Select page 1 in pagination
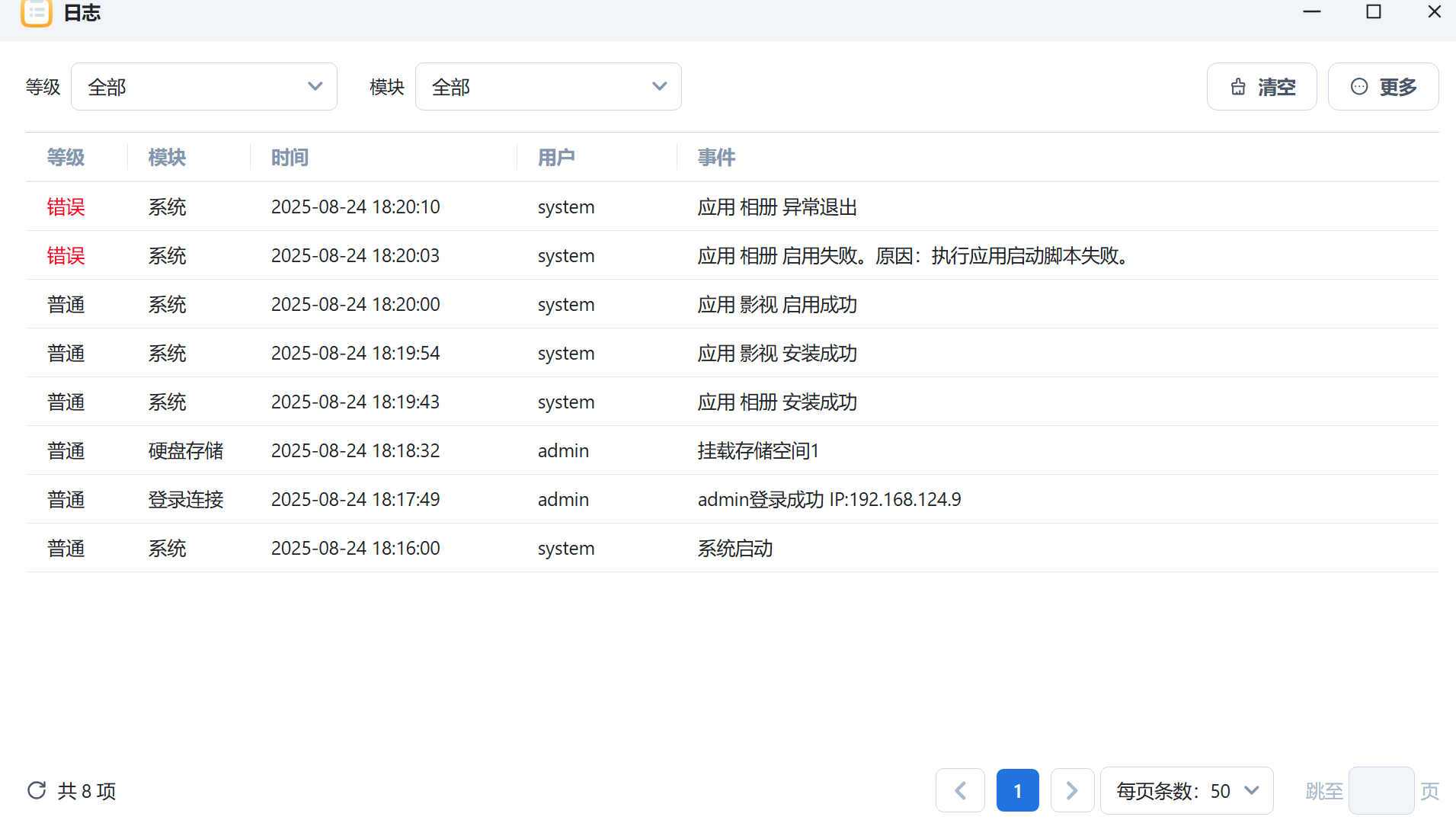The width and height of the screenshot is (1456, 823). coord(1017,790)
